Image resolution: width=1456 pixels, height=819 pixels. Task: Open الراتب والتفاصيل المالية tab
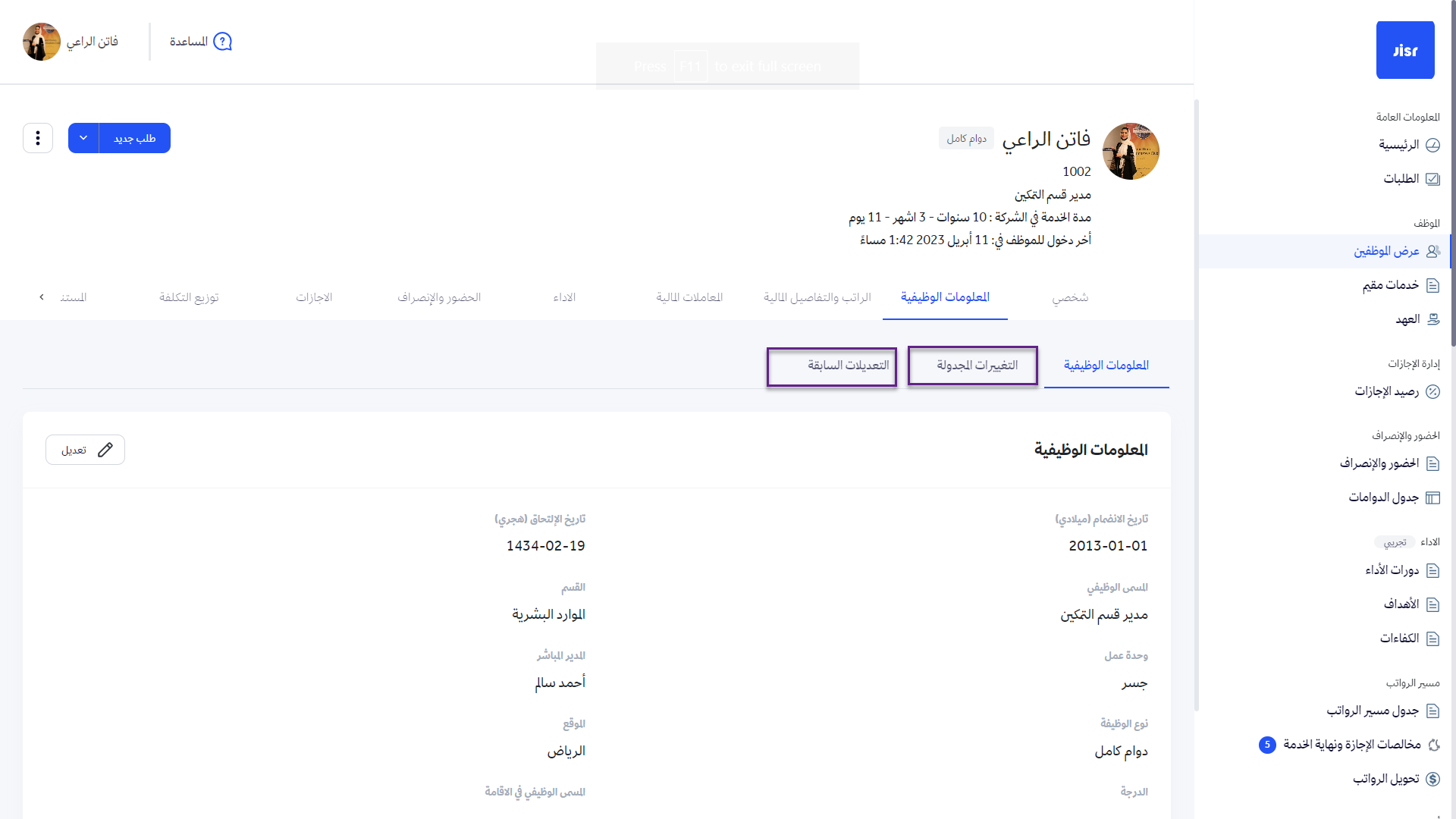coord(817,297)
